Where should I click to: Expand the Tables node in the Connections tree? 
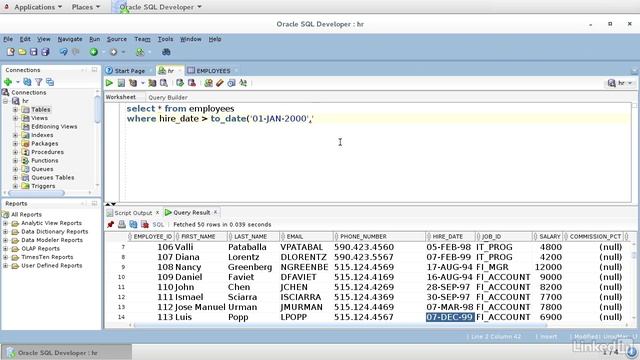pos(15,109)
